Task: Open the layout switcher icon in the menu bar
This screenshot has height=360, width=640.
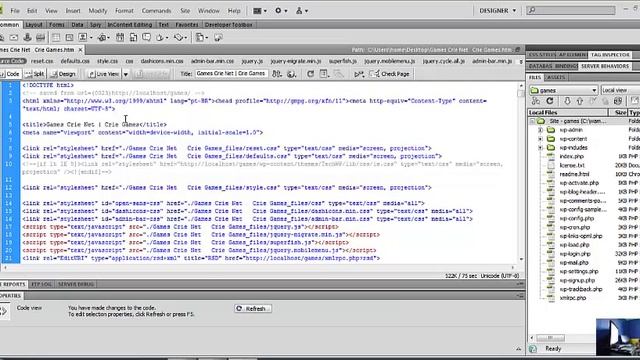Action: pos(259,11)
